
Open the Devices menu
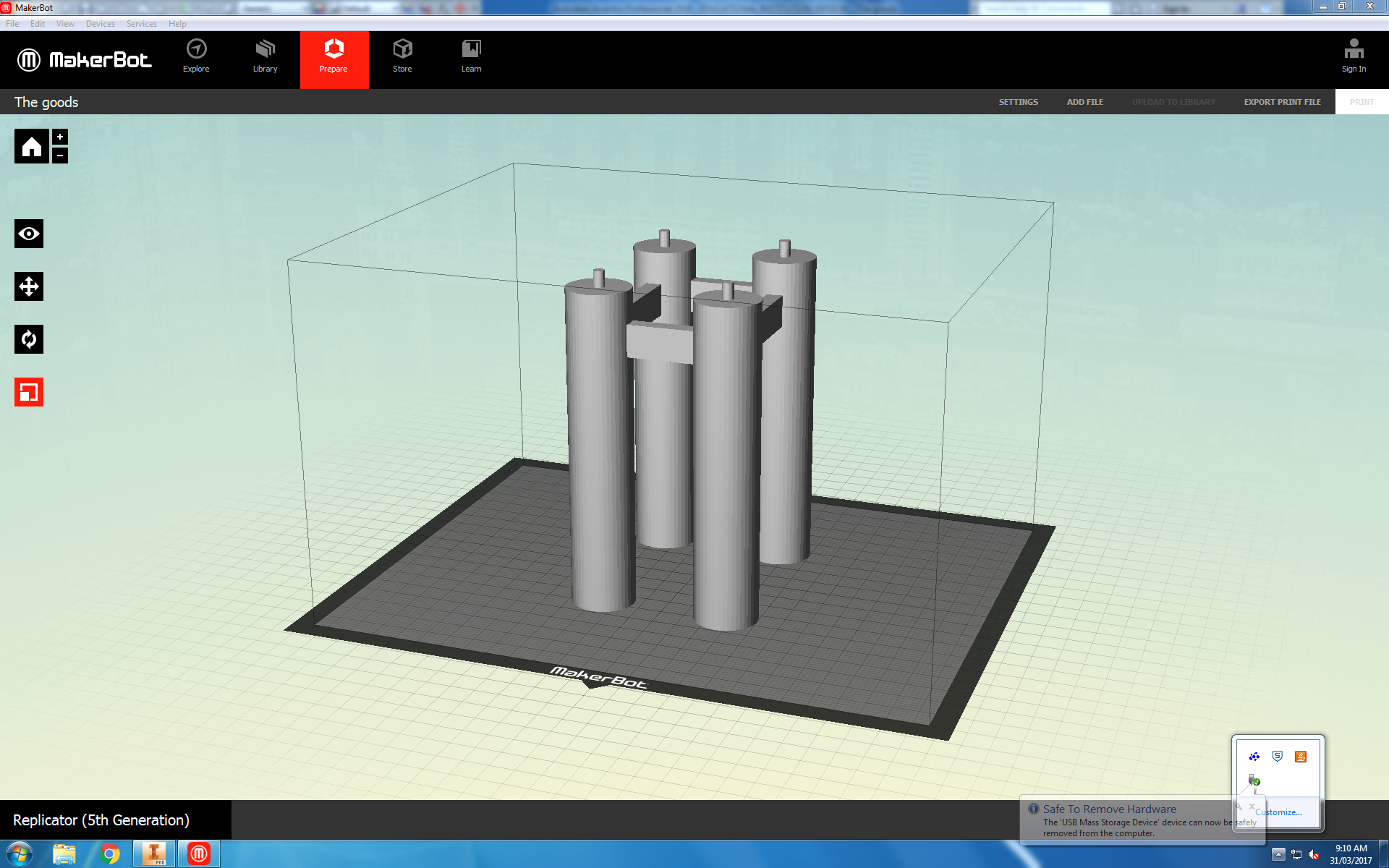pos(101,24)
